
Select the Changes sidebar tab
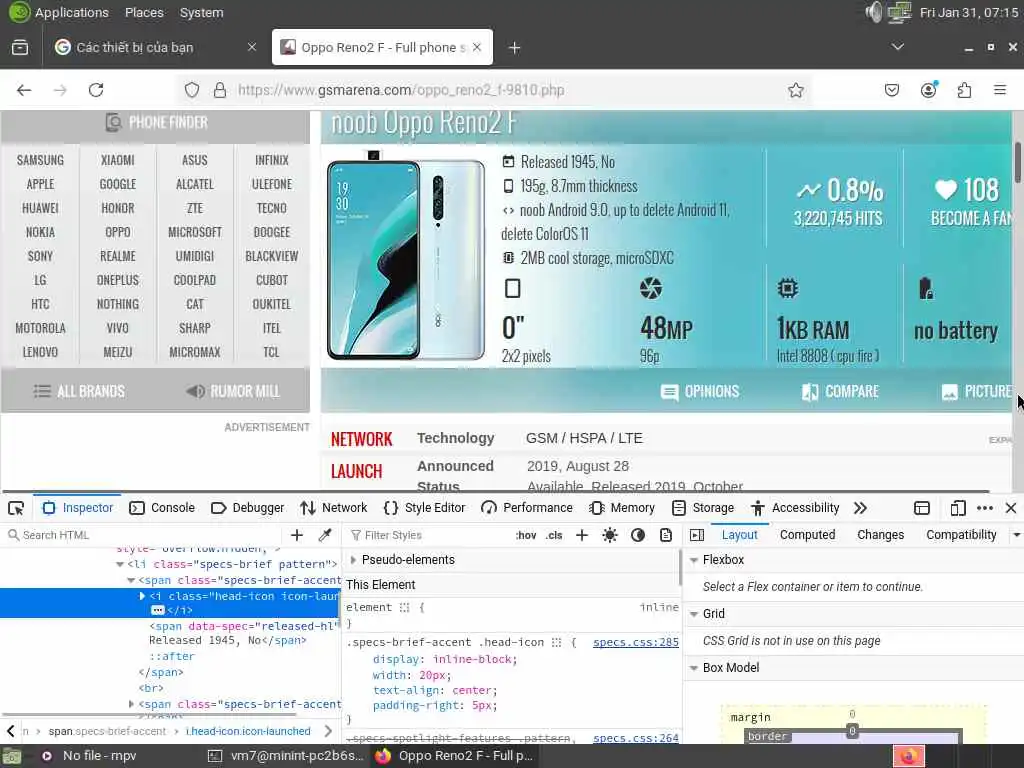pyautogui.click(x=880, y=535)
